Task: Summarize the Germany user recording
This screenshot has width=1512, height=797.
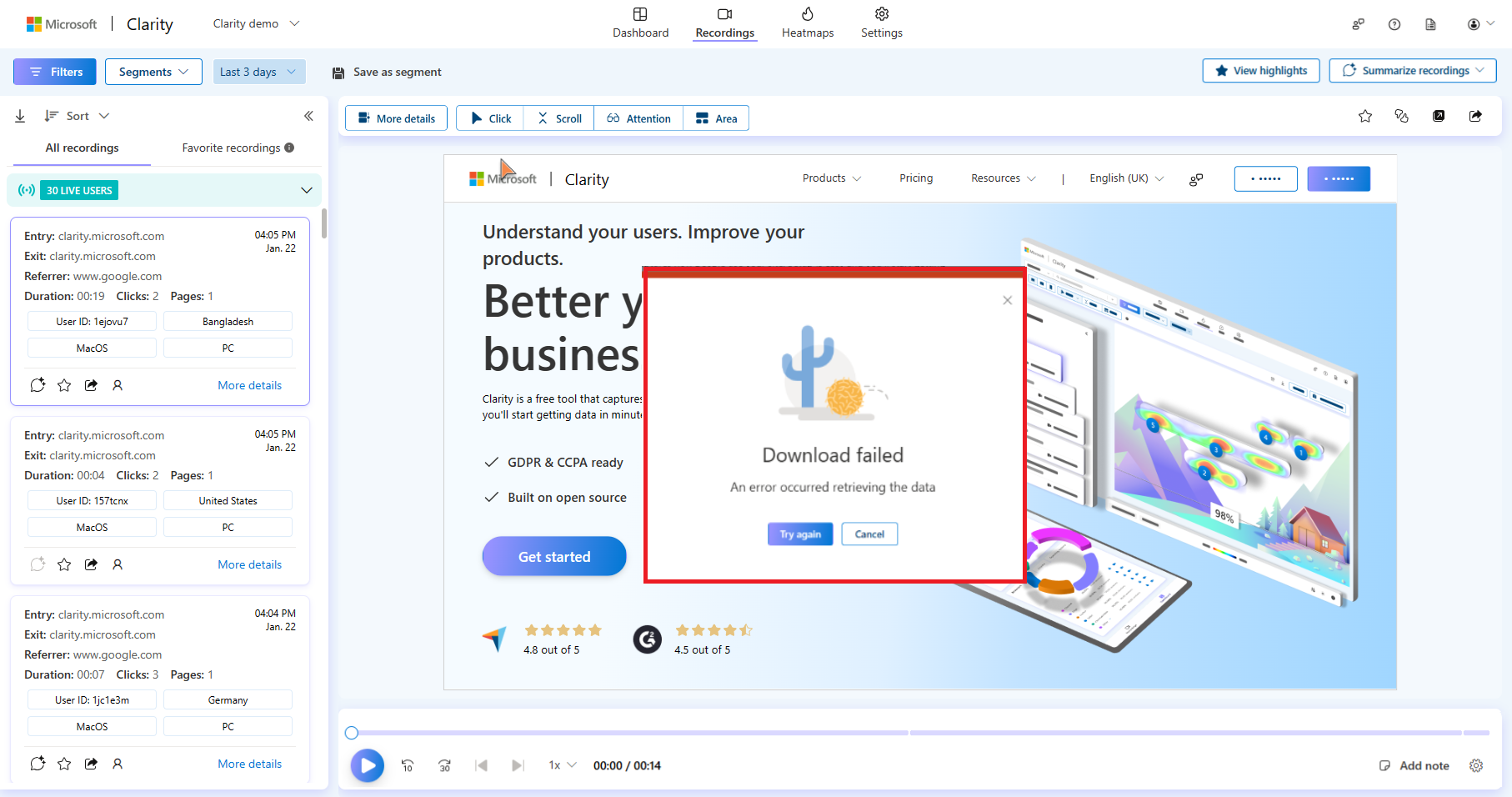Action: pyautogui.click(x=38, y=764)
